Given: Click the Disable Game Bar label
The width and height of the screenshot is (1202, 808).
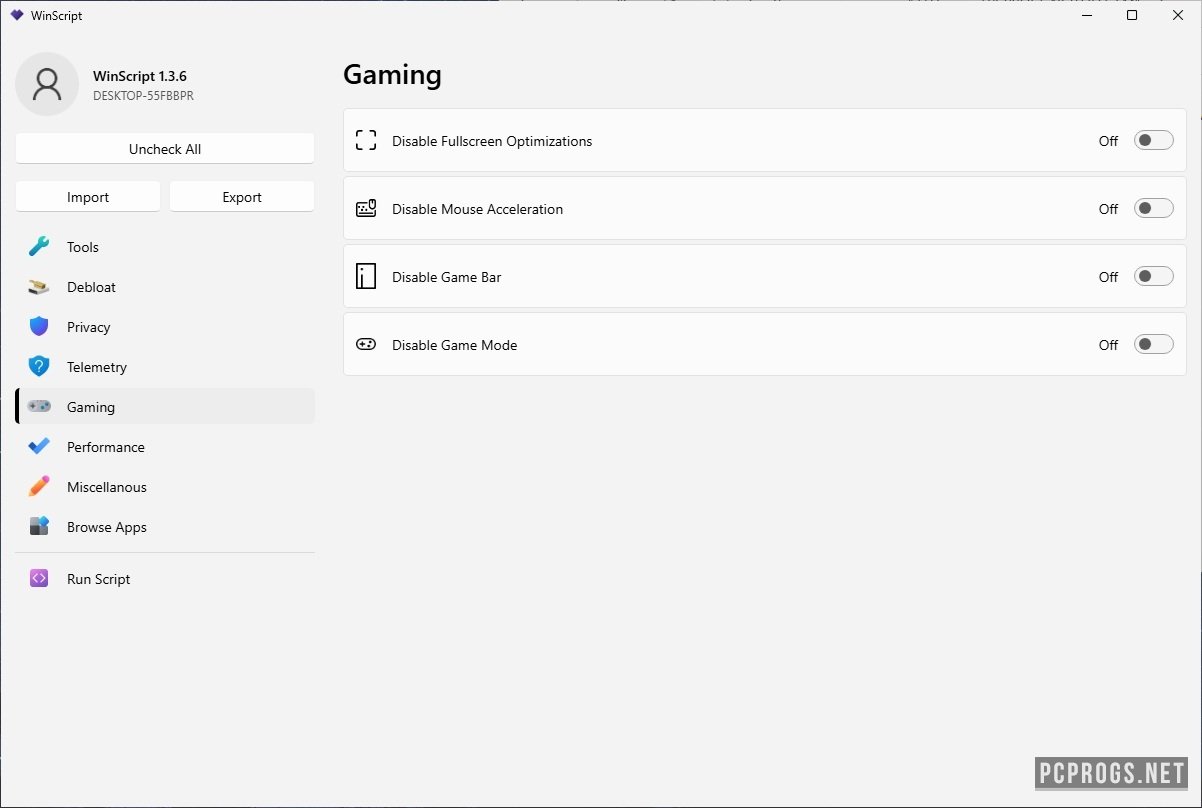Looking at the screenshot, I should point(447,277).
